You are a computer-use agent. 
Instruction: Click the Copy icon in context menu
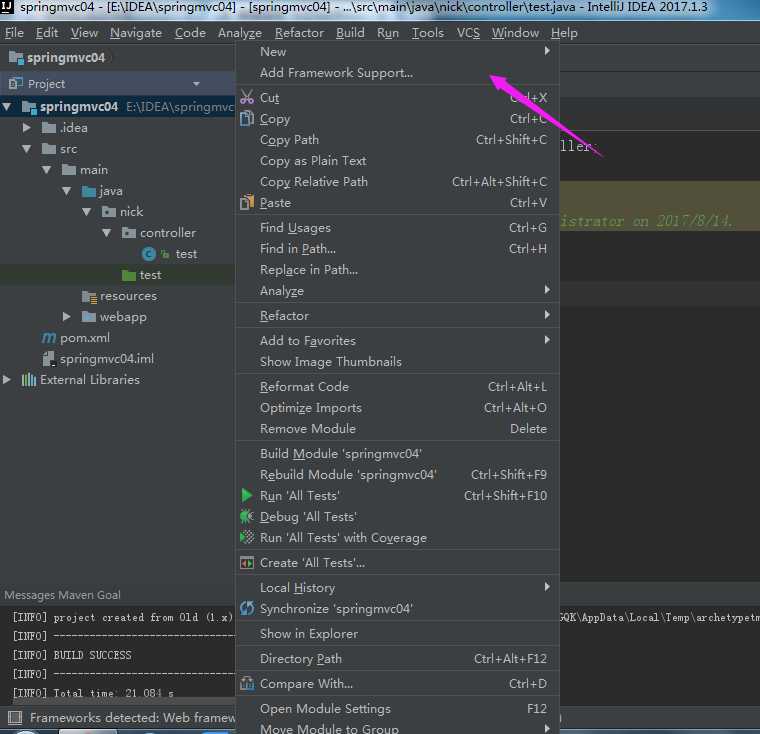247,118
